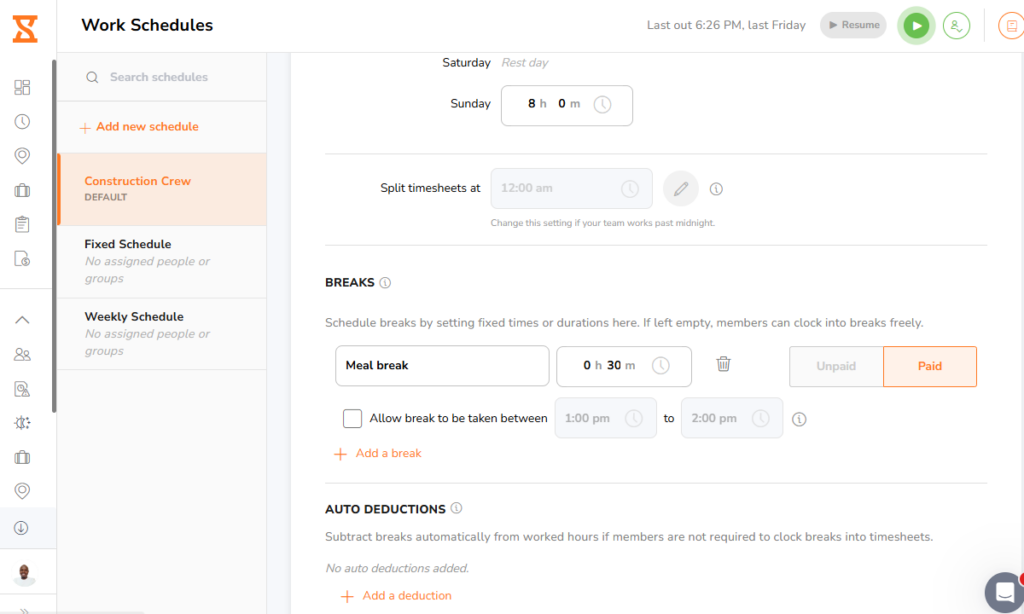Click the Resume button
This screenshot has width=1024, height=614.
pos(854,25)
